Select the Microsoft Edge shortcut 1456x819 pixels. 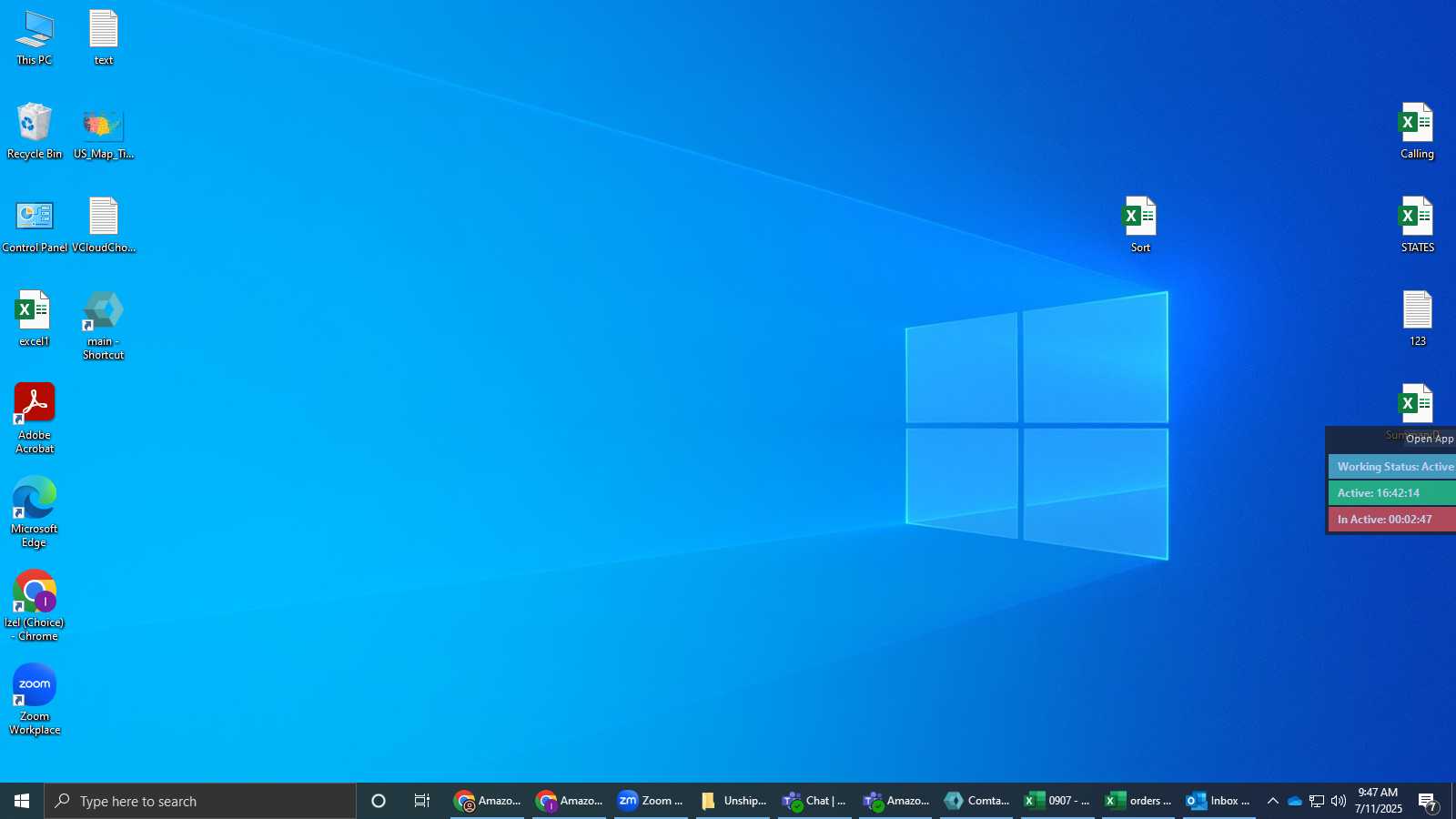tap(35, 512)
